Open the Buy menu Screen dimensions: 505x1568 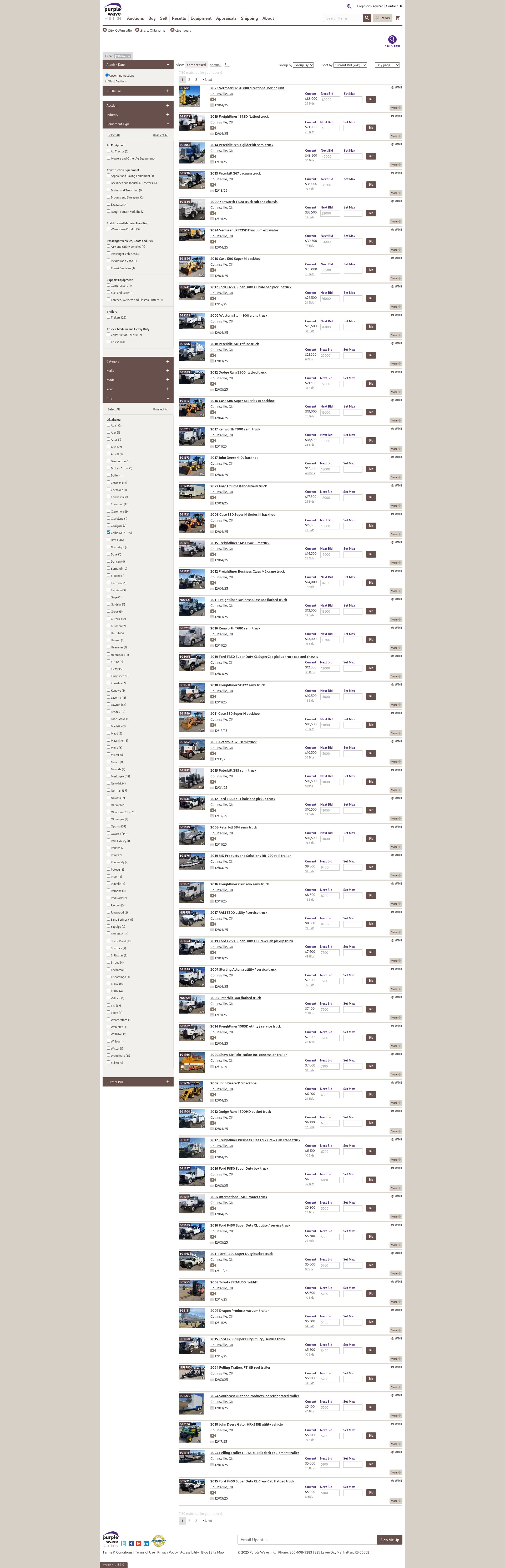152,18
